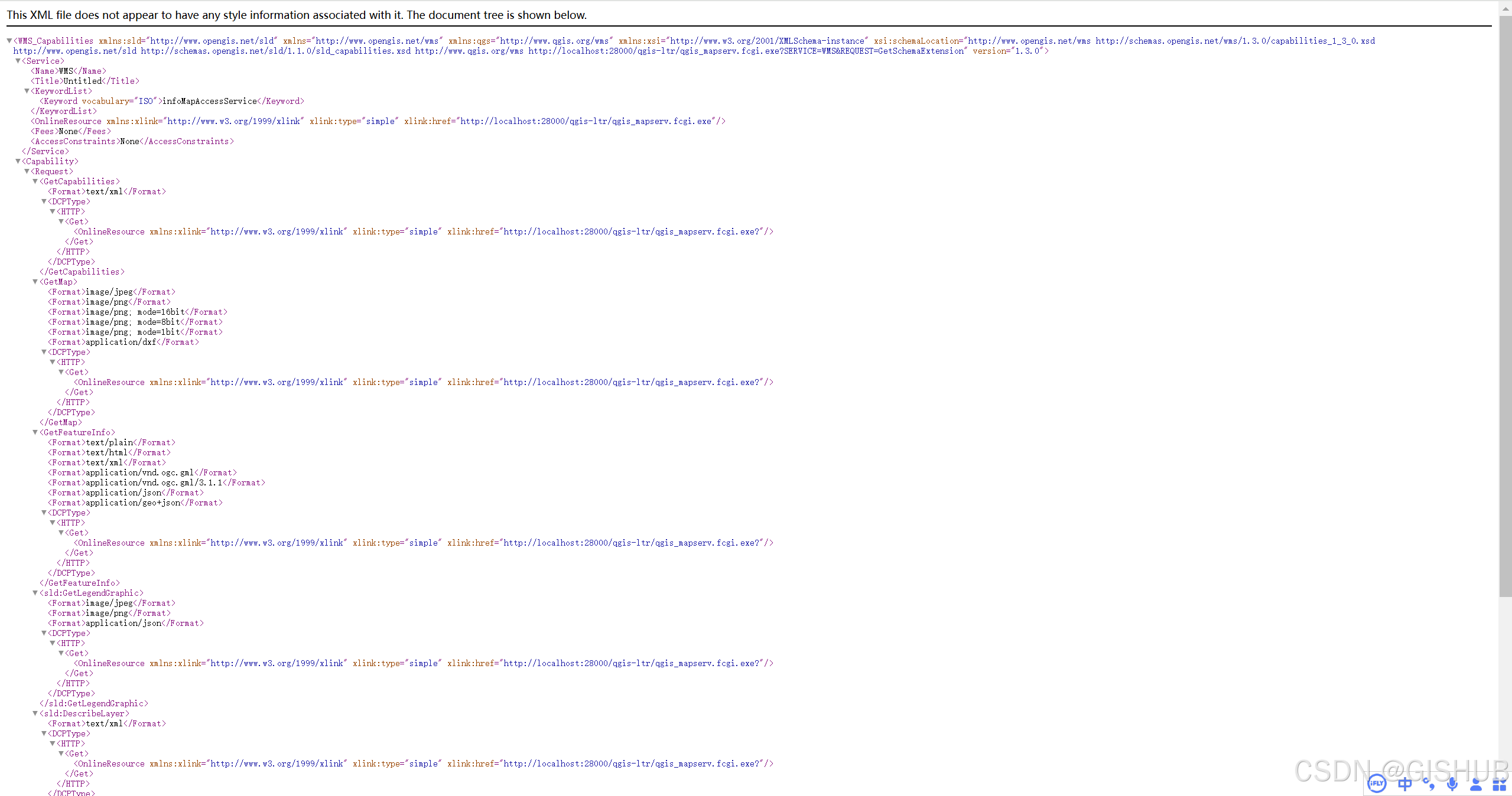Collapse the GetMap element

click(x=35, y=282)
